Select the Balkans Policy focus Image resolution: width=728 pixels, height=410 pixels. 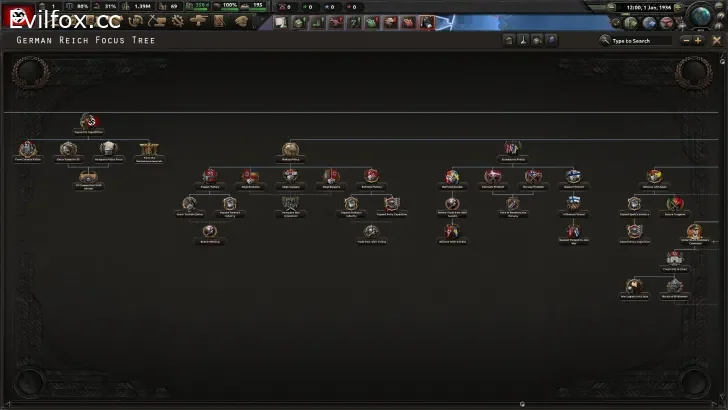291,150
